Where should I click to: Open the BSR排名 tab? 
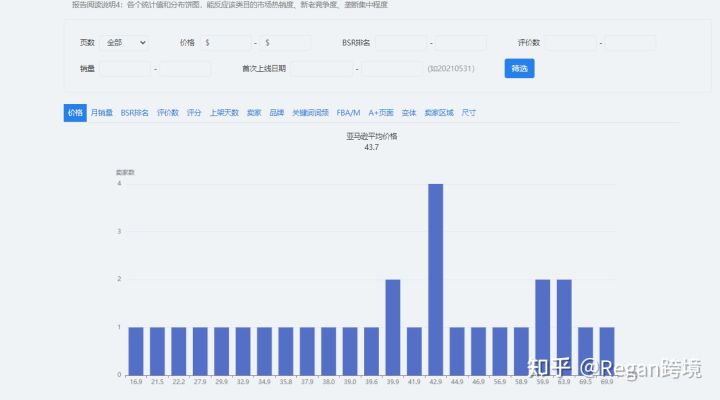[135, 113]
